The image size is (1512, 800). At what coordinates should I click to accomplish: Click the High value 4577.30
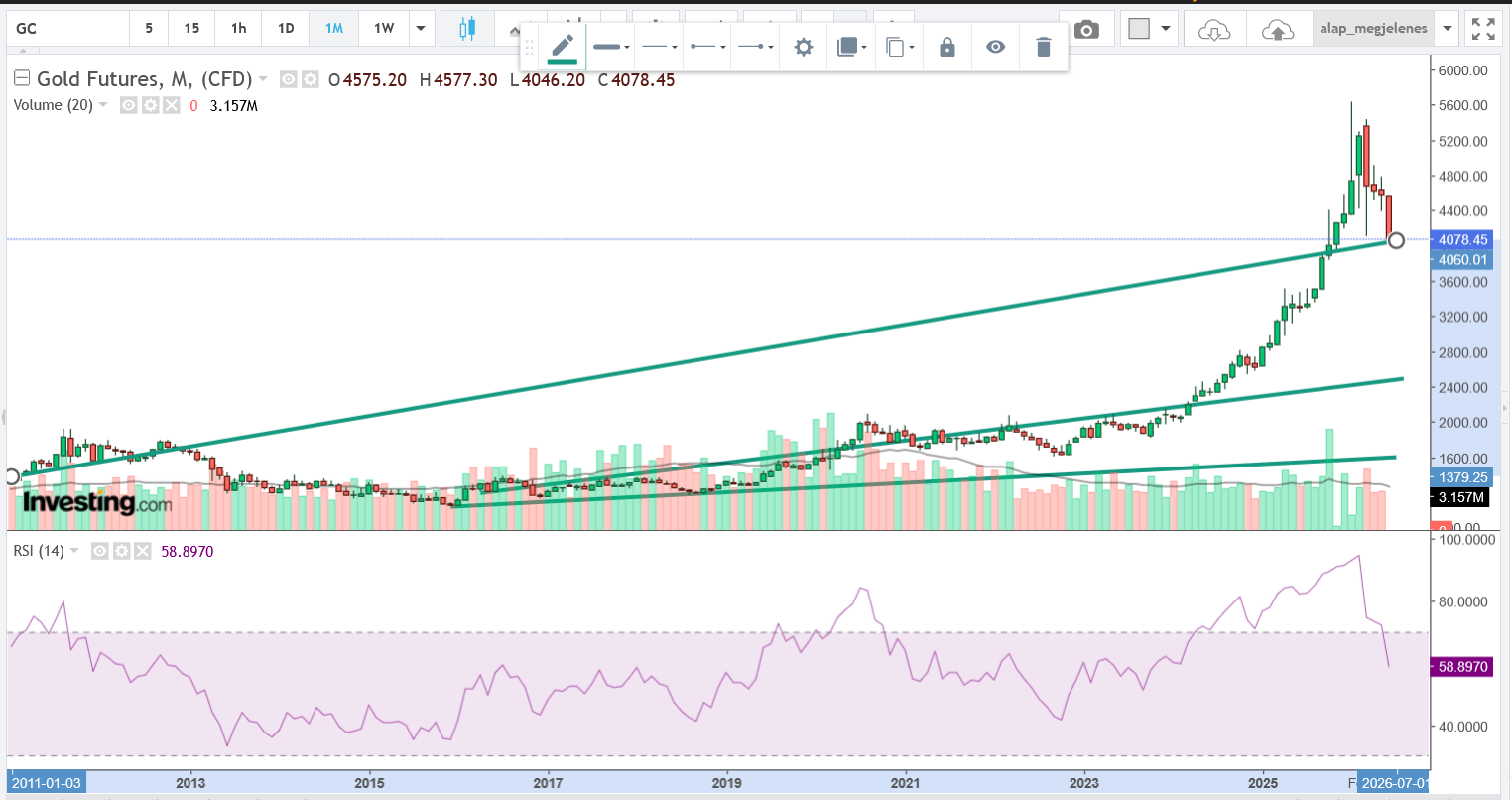(x=465, y=80)
